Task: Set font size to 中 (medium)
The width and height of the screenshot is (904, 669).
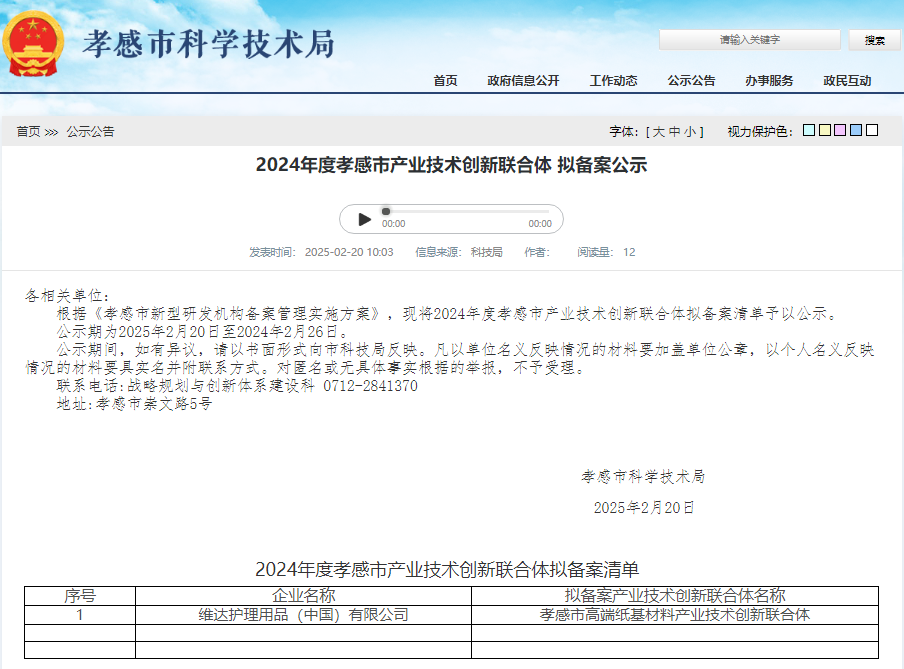Action: [x=675, y=131]
